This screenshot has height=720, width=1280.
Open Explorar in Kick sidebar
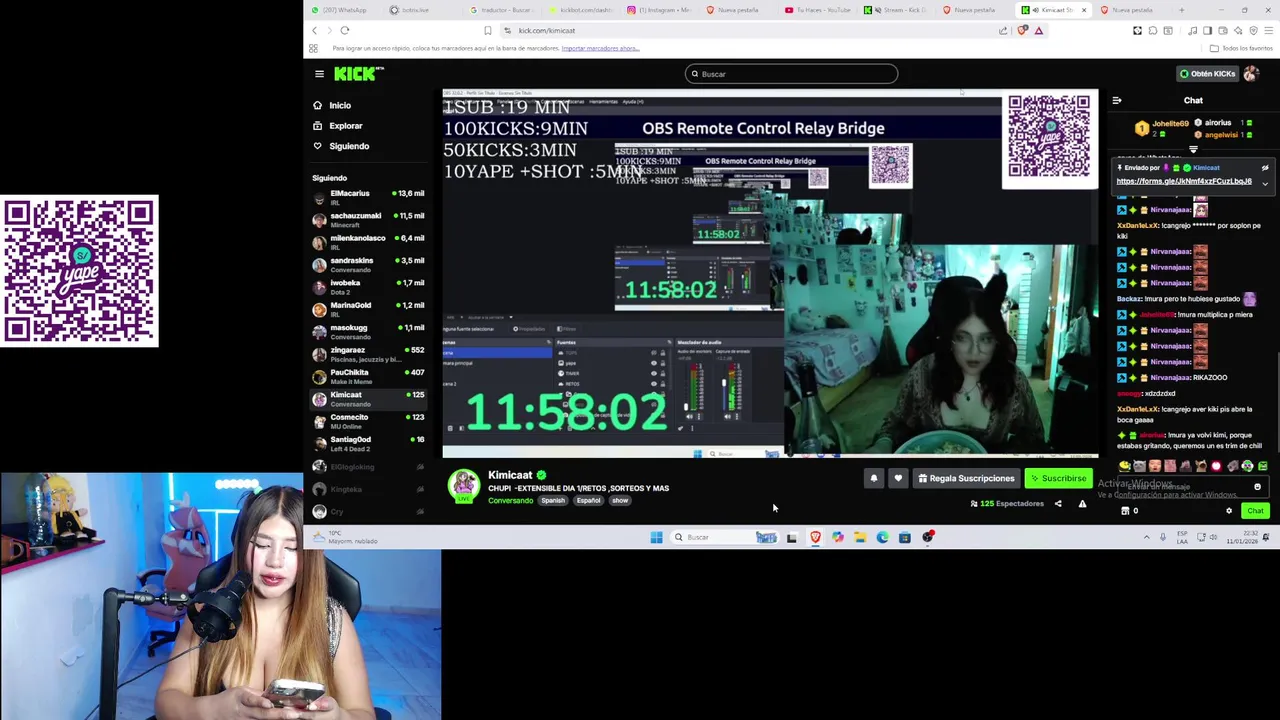coord(338,126)
